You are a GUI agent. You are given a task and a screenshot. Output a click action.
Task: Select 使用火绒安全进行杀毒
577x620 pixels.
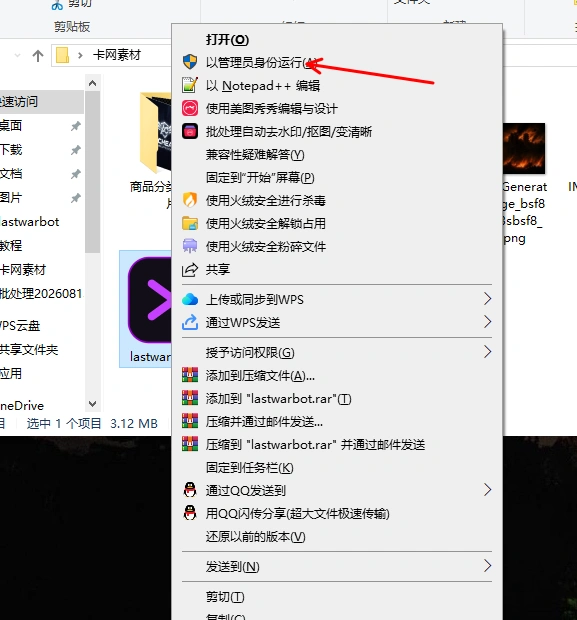click(x=337, y=200)
